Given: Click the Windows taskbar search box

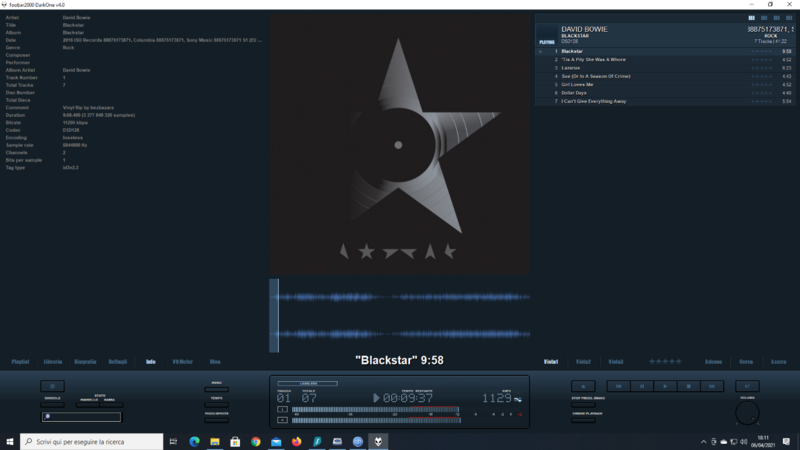Looking at the screenshot, I should 92,441.
